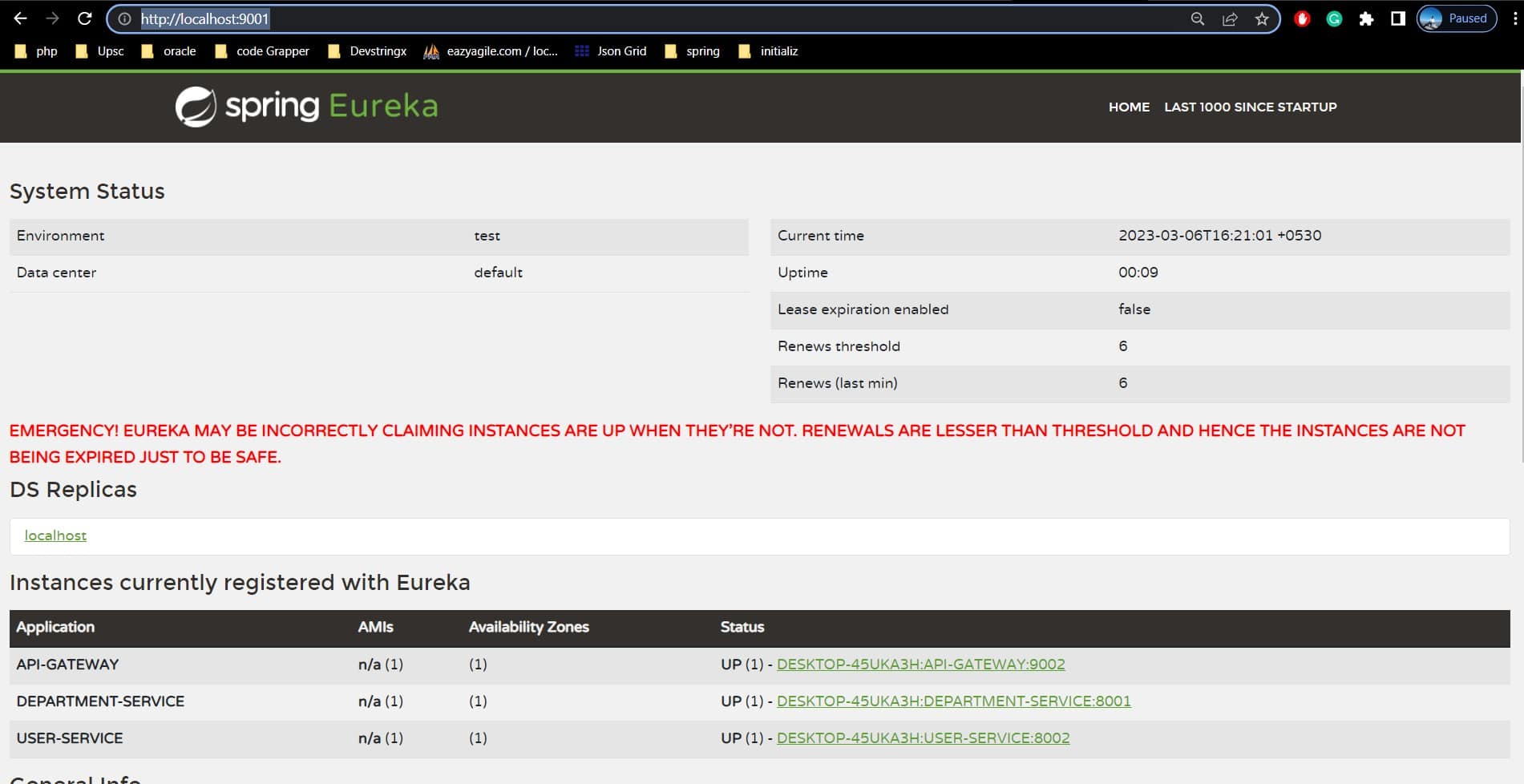Click the DS Replicas heading
This screenshot has width=1524, height=784.
click(x=73, y=490)
